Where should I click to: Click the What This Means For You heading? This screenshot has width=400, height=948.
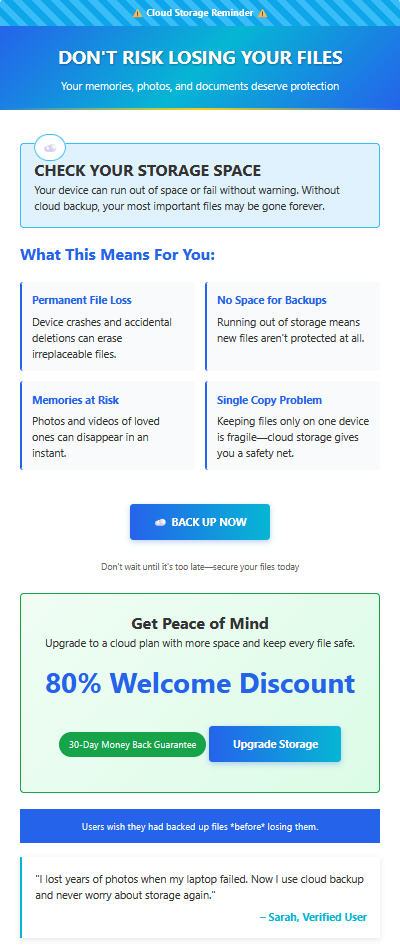point(118,255)
